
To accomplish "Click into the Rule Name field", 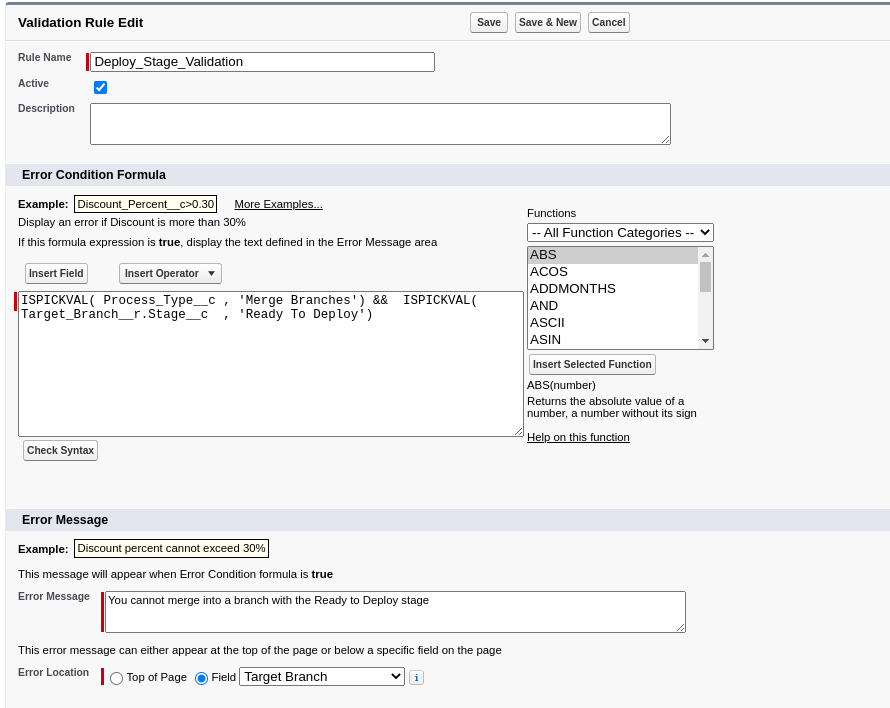I will 262,62.
